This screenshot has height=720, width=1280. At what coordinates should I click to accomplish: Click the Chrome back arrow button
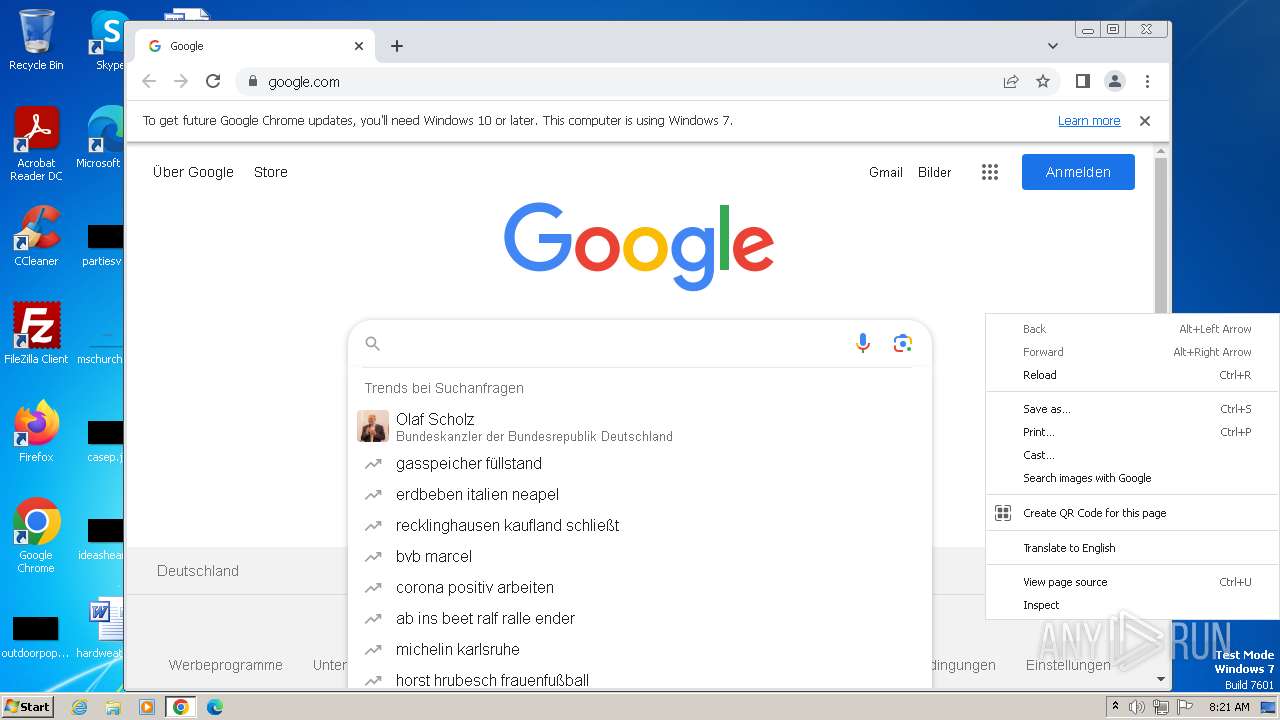pos(149,81)
